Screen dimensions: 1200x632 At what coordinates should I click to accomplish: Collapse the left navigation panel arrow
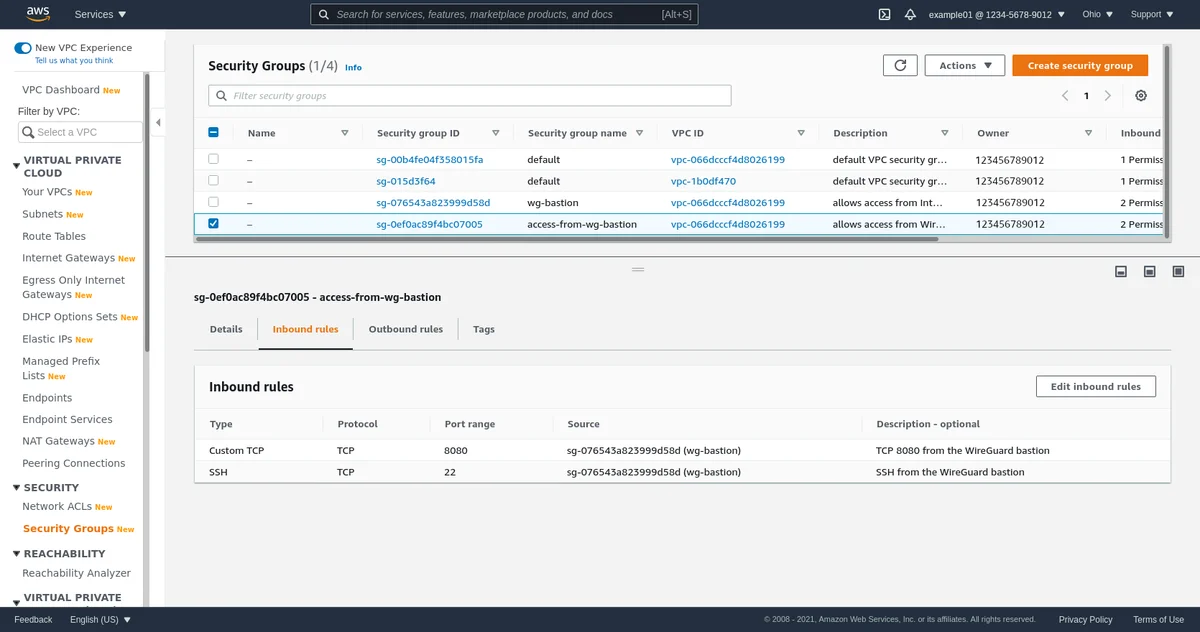[x=158, y=123]
